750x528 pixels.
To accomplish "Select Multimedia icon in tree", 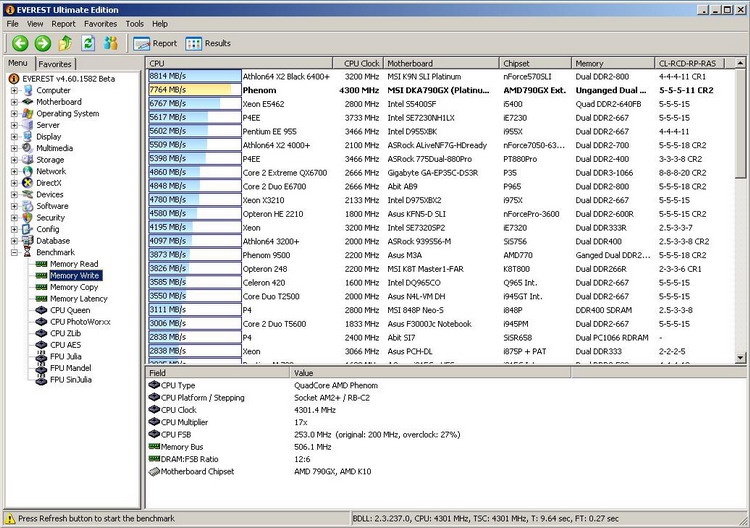I will (x=28, y=148).
